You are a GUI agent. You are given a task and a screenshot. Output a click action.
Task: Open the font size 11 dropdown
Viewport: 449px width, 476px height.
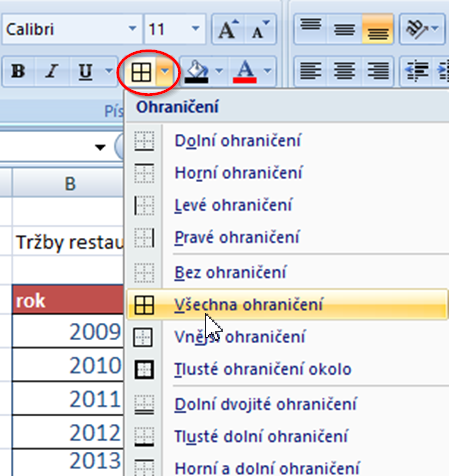coord(196,29)
